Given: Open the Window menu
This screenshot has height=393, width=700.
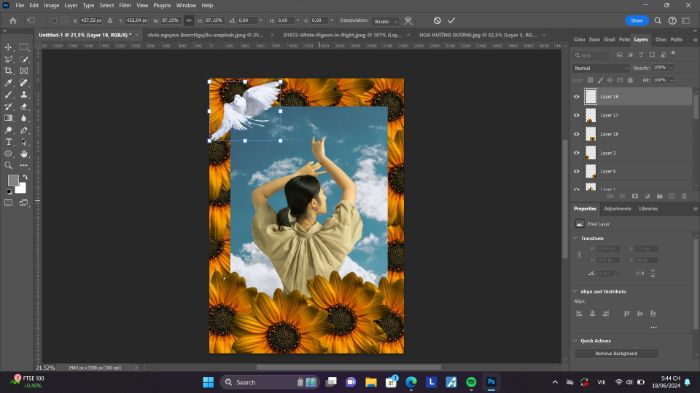Looking at the screenshot, I should (x=186, y=5).
